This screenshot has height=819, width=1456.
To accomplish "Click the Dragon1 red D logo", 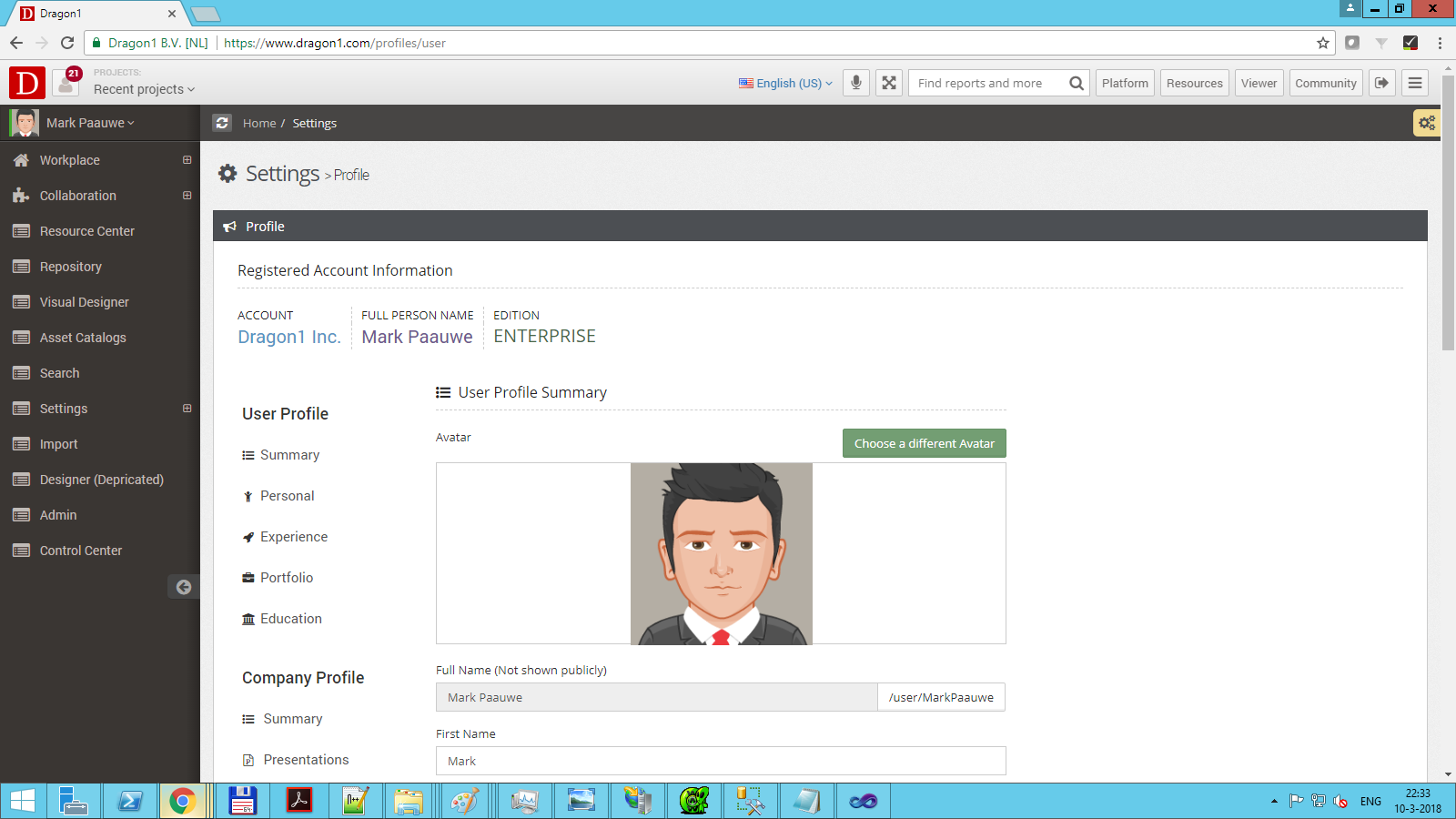I will coord(27,83).
